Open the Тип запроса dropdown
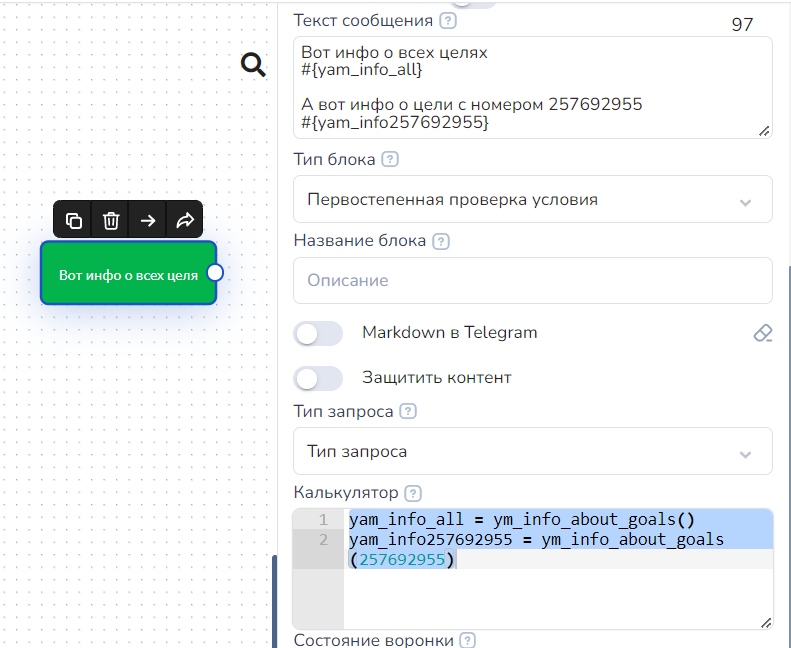The height and width of the screenshot is (648, 791). [x=532, y=452]
